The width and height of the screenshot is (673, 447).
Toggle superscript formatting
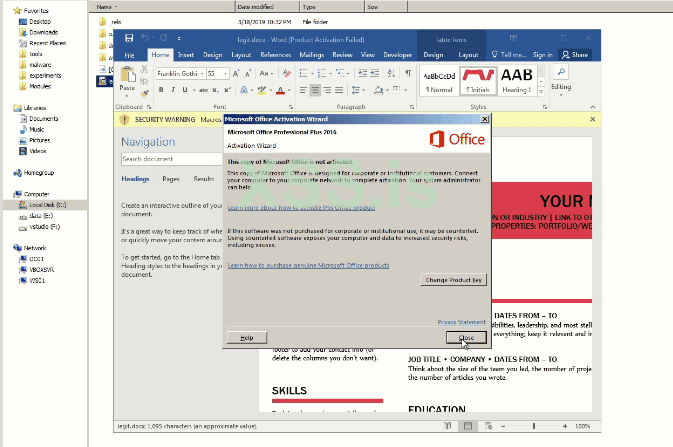[x=227, y=90]
